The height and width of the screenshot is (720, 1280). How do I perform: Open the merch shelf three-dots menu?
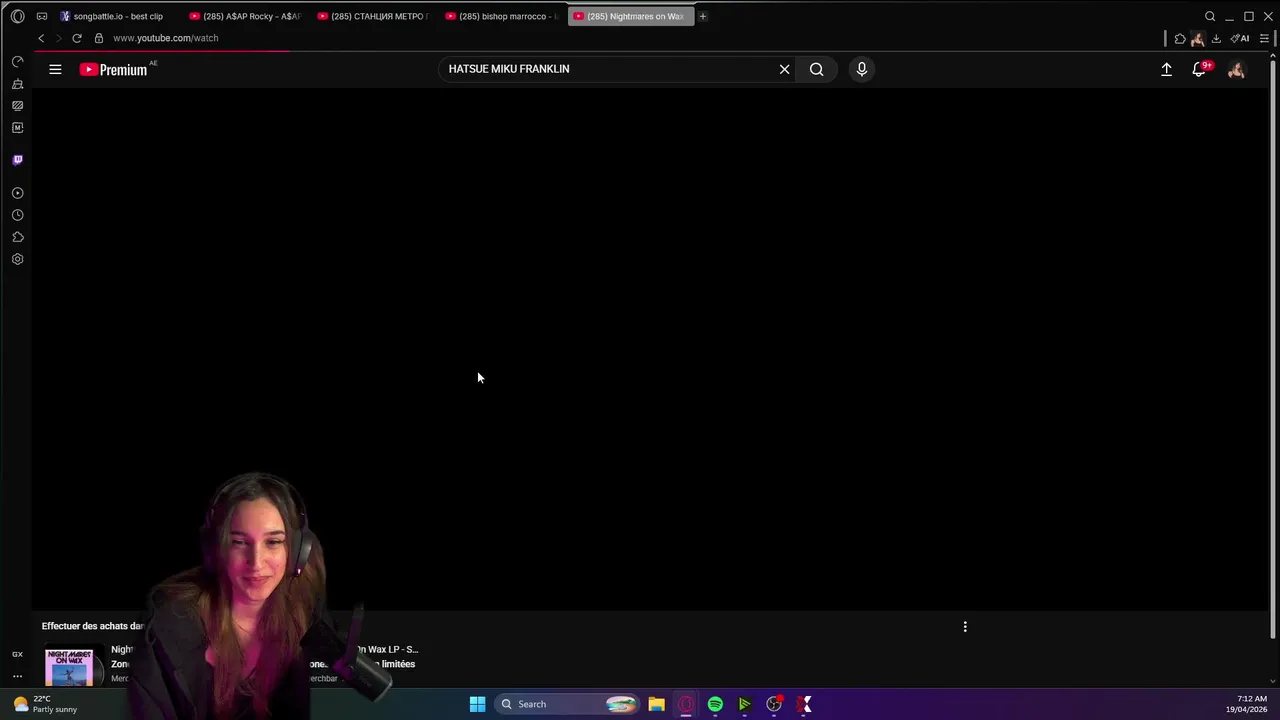[965, 627]
